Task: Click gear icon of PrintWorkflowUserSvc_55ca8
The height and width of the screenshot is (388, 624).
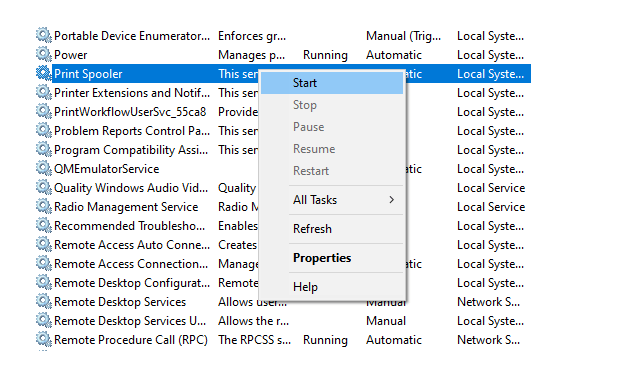Action: coord(44,111)
